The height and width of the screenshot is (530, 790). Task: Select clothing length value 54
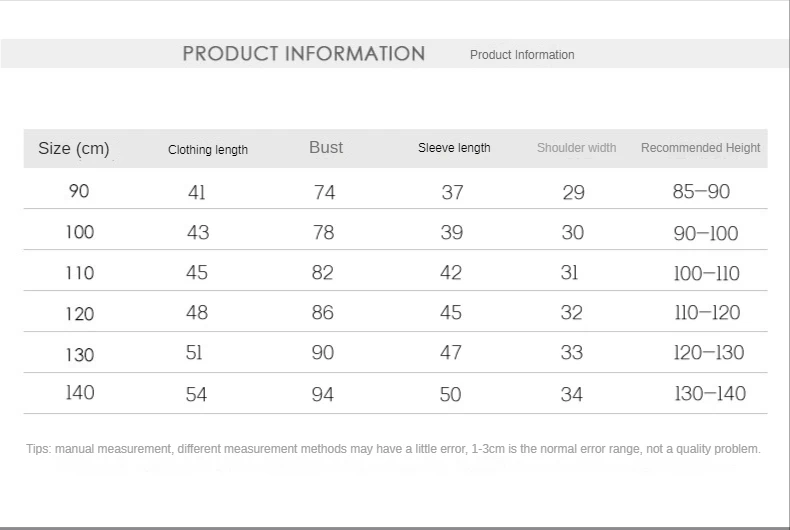196,394
